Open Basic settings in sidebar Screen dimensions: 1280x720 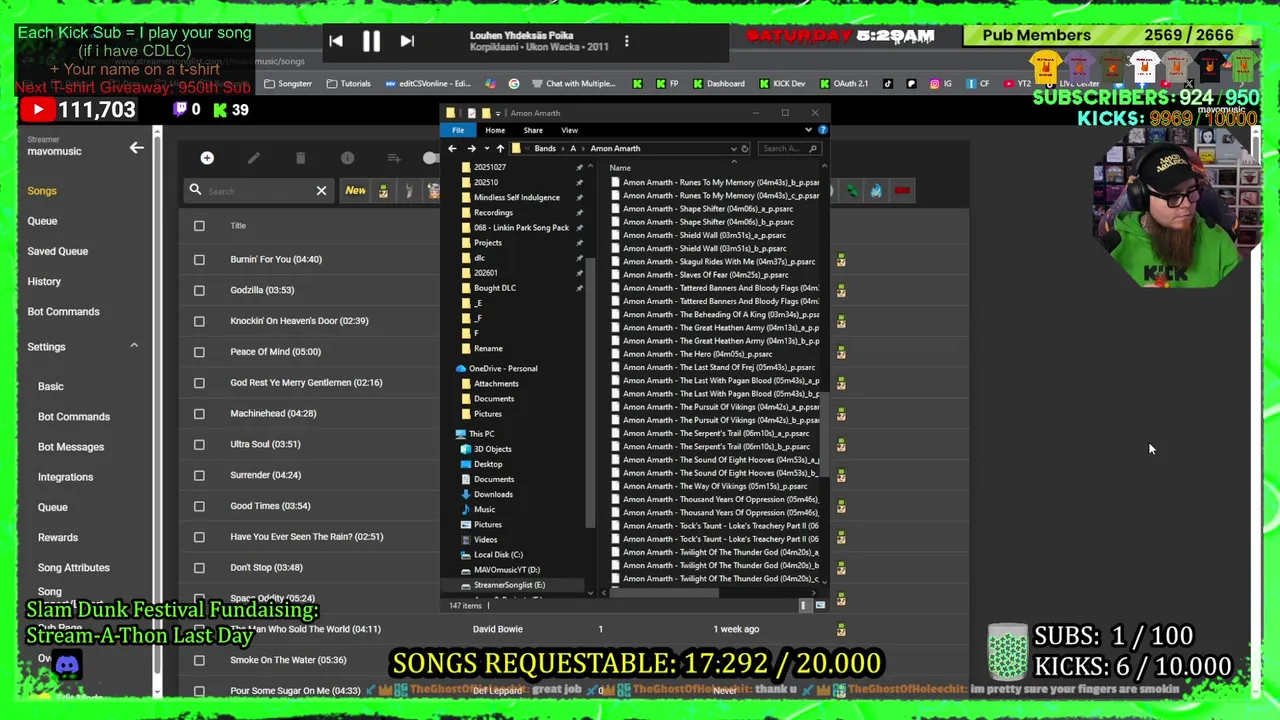pyautogui.click(x=50, y=386)
